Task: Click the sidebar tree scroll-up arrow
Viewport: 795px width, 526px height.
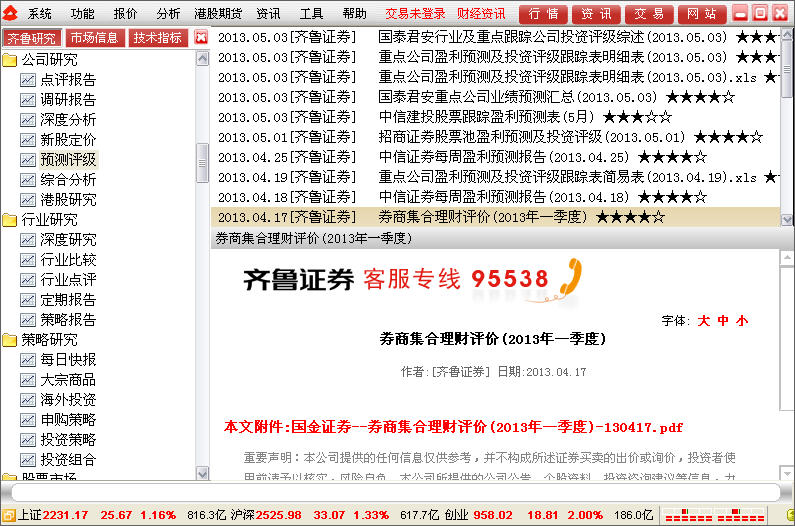Action: point(202,59)
